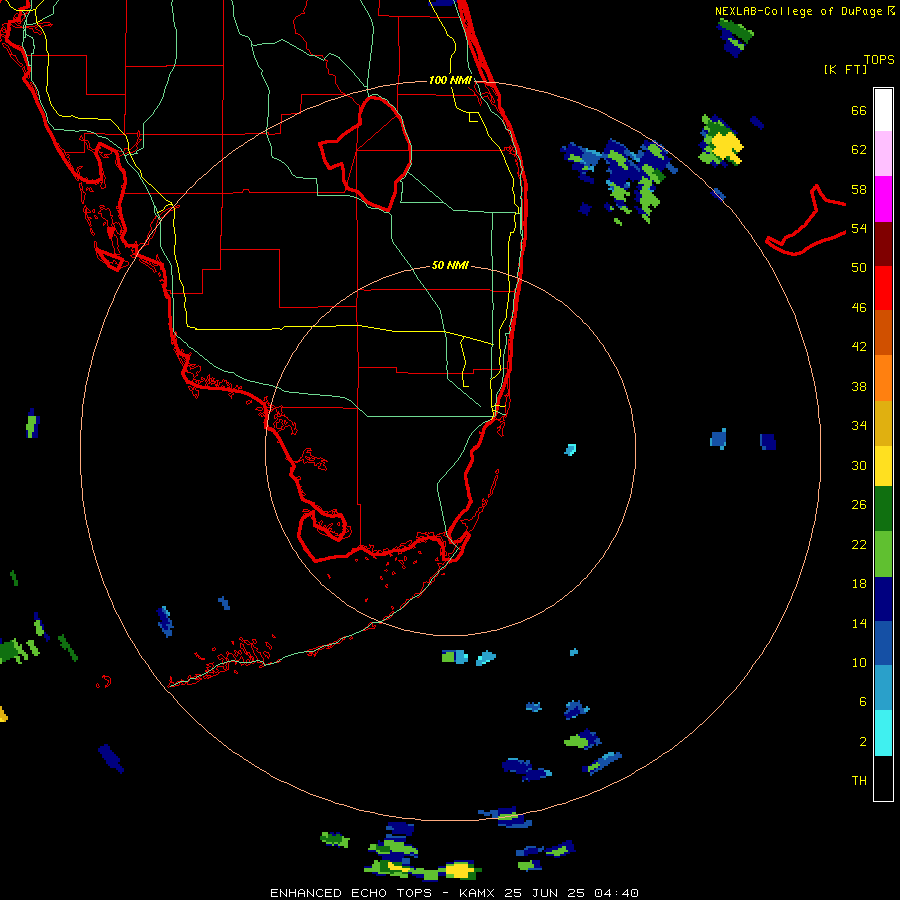Click the black TH threshold legend swatch
This screenshot has width=900, height=900.
[x=883, y=778]
